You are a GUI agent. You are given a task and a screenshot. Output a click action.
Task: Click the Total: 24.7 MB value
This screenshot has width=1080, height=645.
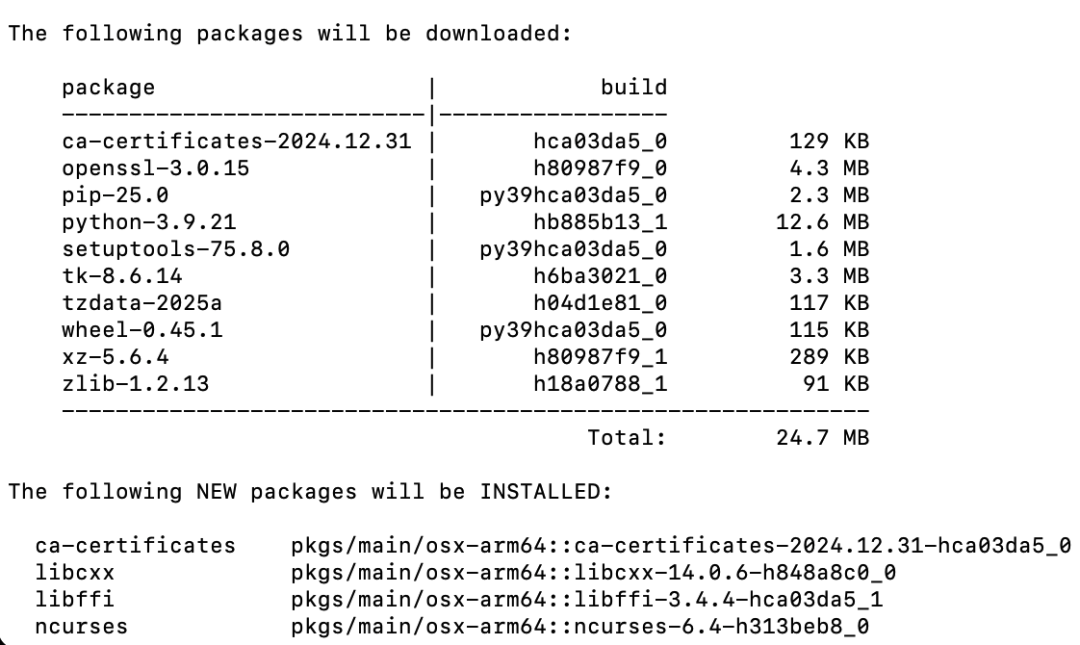point(822,438)
